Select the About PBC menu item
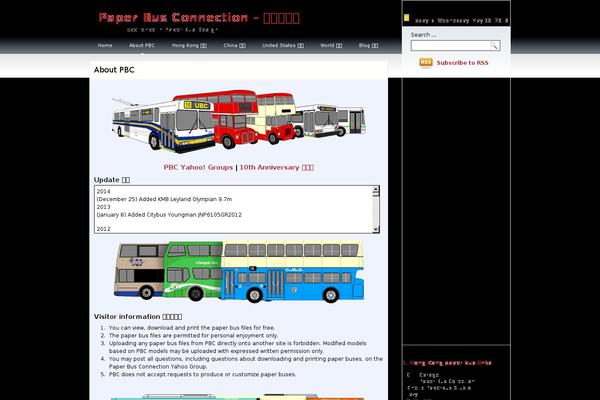 tap(142, 45)
